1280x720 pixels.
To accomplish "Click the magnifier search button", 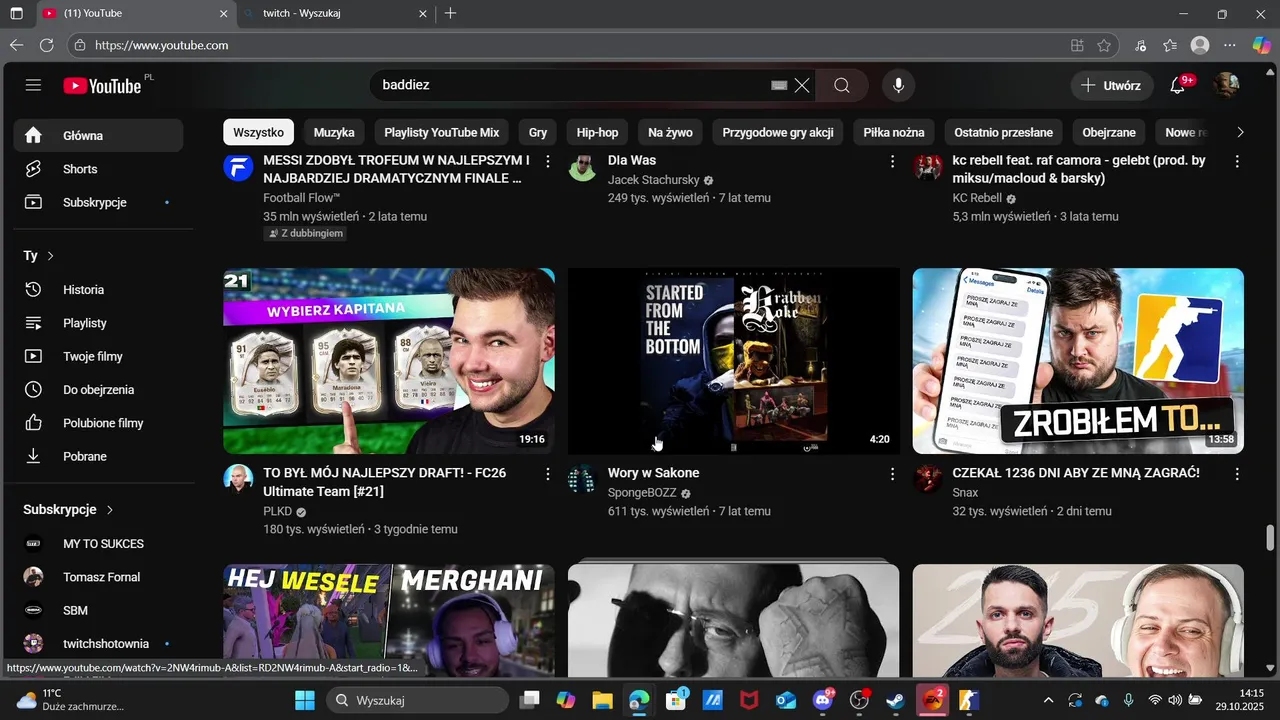I will pyautogui.click(x=842, y=85).
